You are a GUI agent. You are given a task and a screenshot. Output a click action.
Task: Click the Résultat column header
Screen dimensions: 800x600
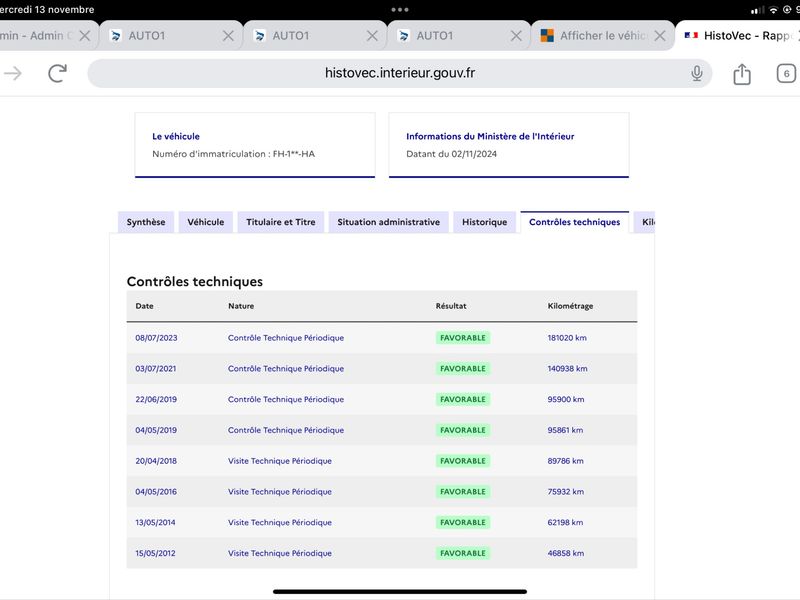click(451, 306)
